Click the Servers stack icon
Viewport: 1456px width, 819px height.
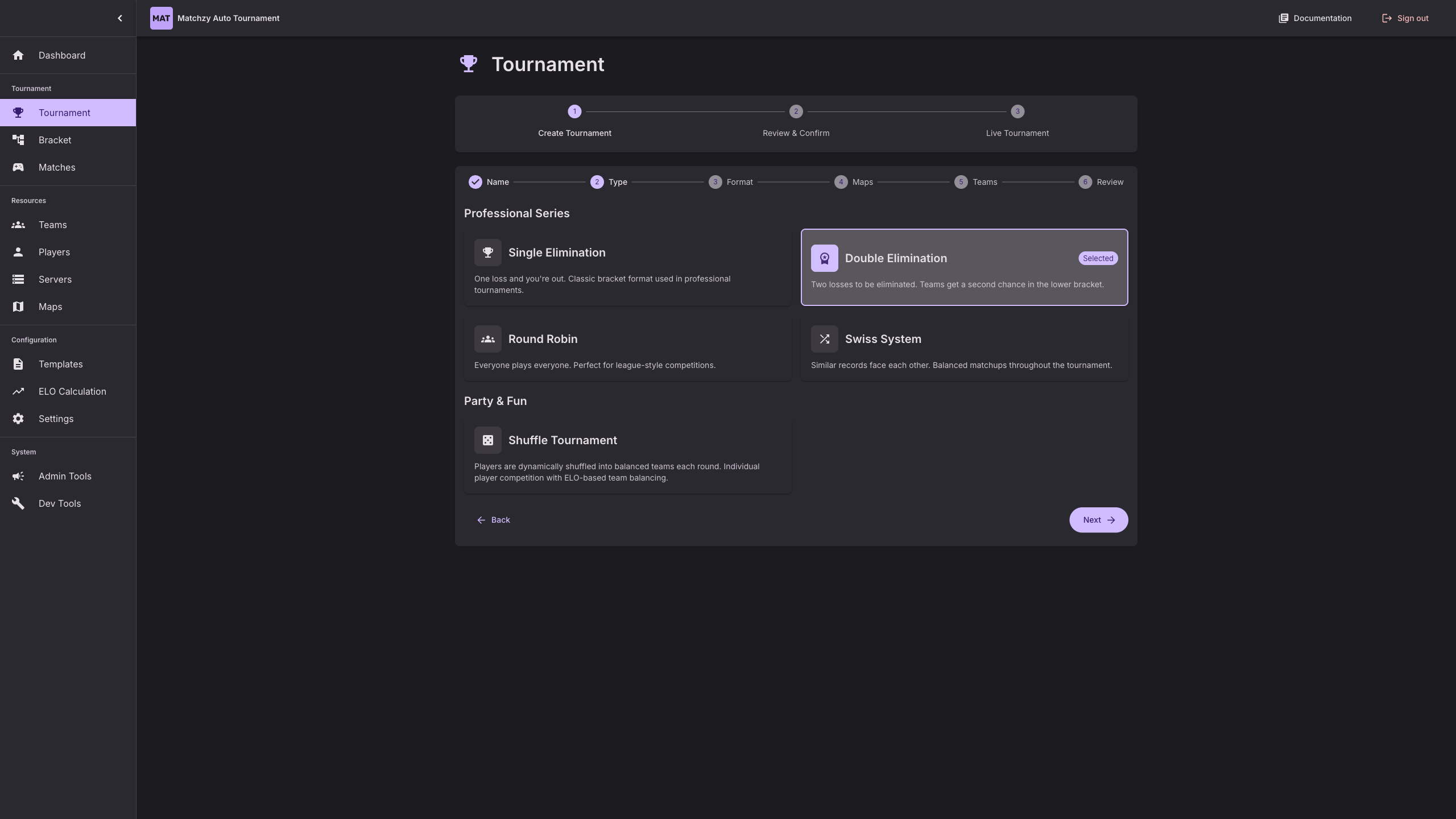point(18,279)
